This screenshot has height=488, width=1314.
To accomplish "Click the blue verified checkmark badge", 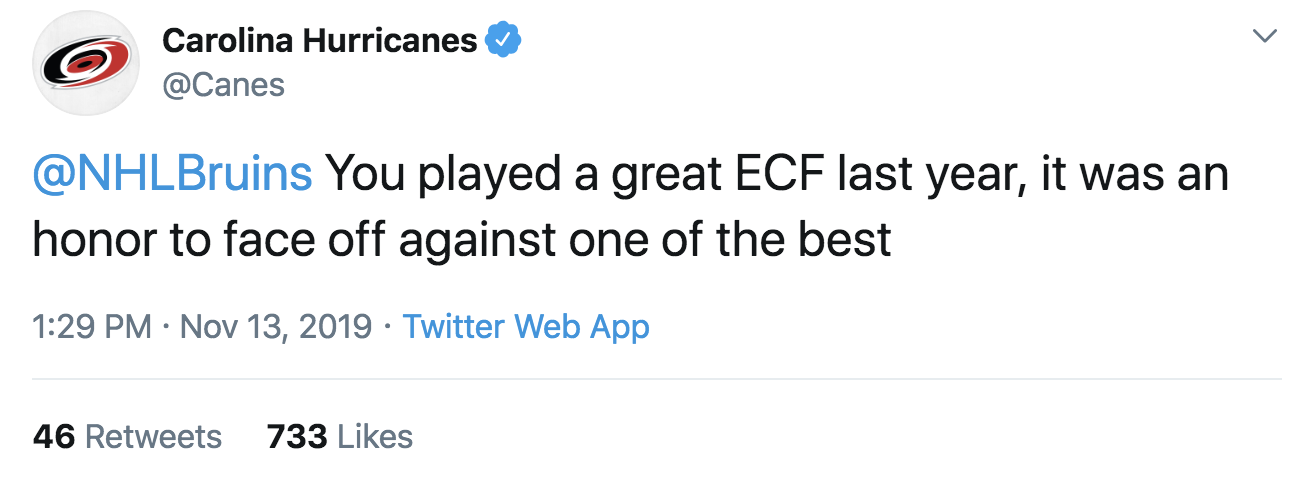I will coord(502,40).
